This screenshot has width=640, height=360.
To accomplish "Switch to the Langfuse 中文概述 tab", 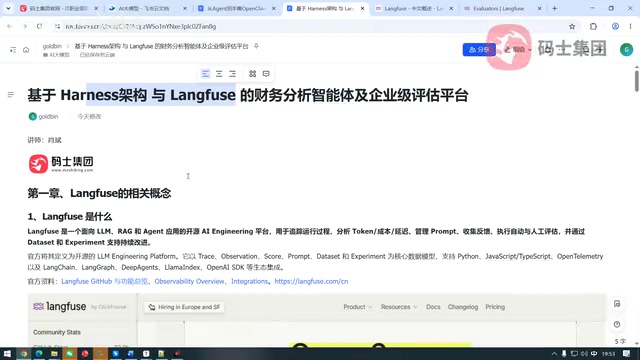I will [x=414, y=8].
